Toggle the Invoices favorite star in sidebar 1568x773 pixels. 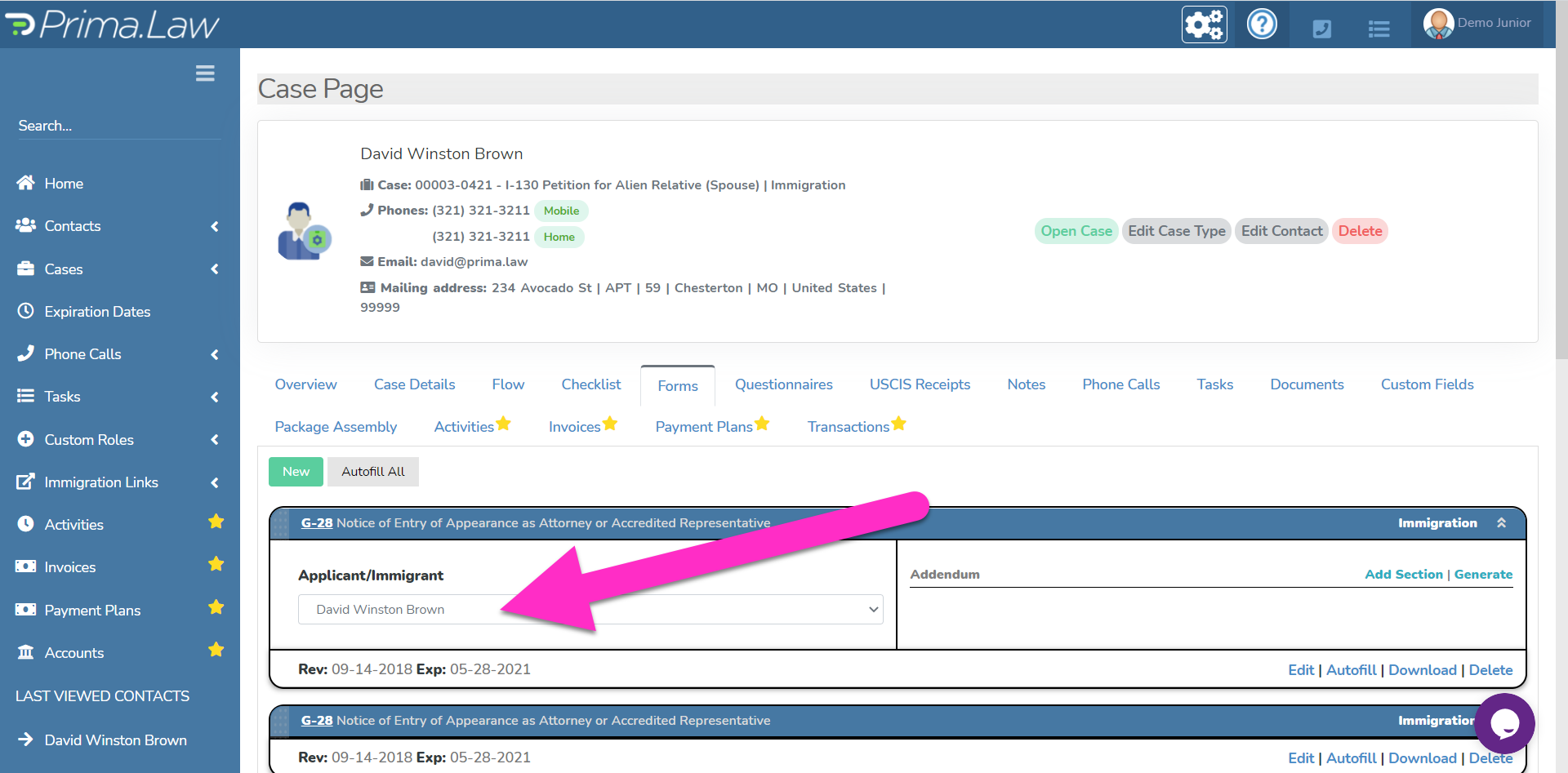click(216, 563)
